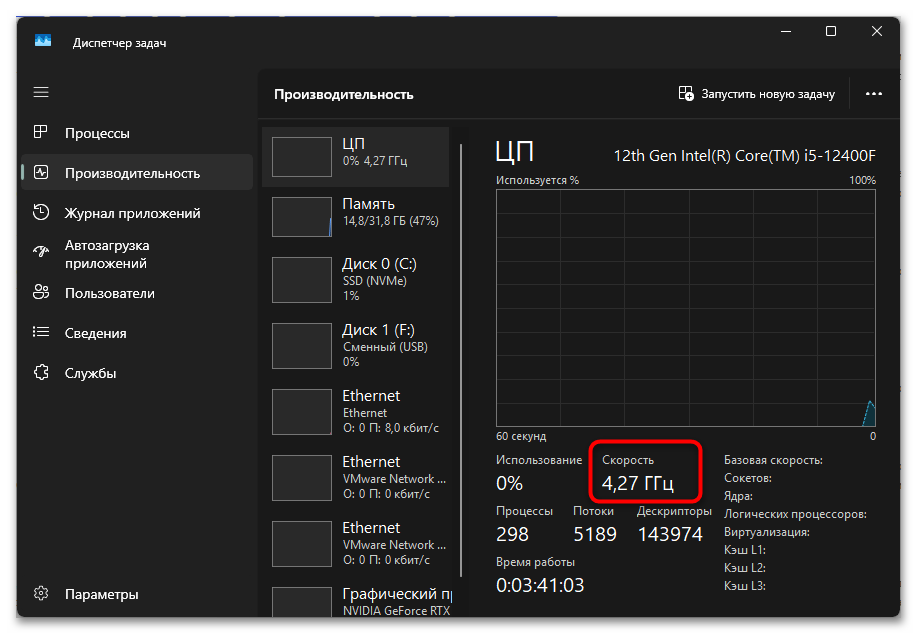
Task: Click the Логических процессоров label
Action: (x=795, y=514)
